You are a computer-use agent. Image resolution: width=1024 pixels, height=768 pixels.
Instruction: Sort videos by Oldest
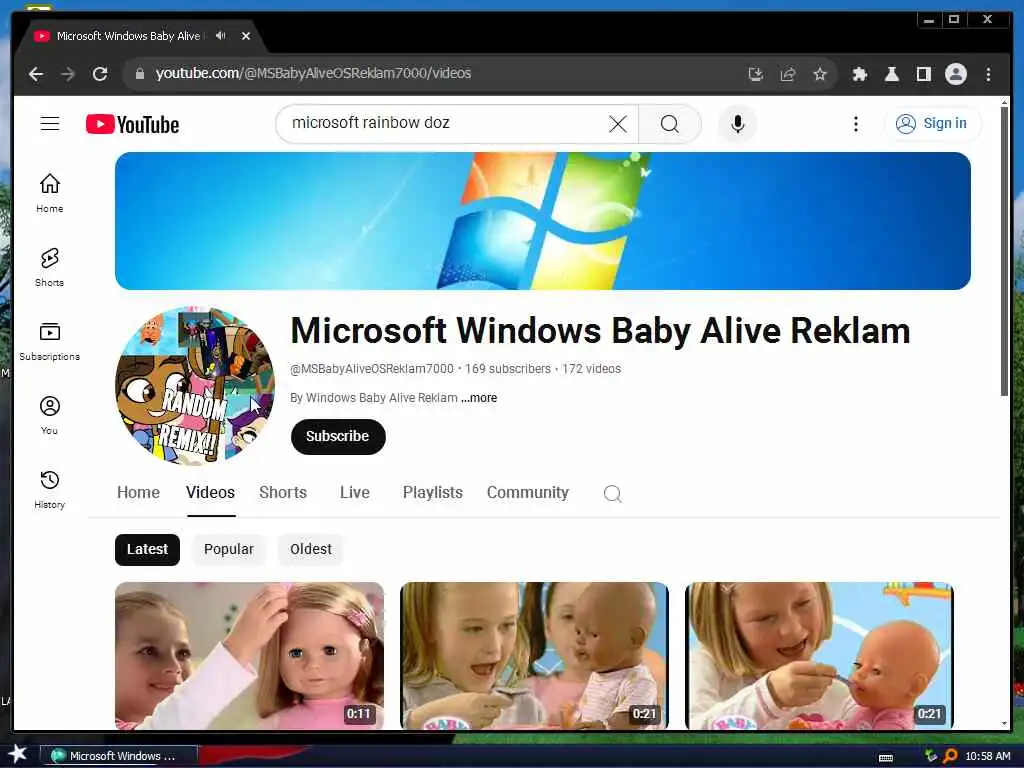(x=311, y=549)
